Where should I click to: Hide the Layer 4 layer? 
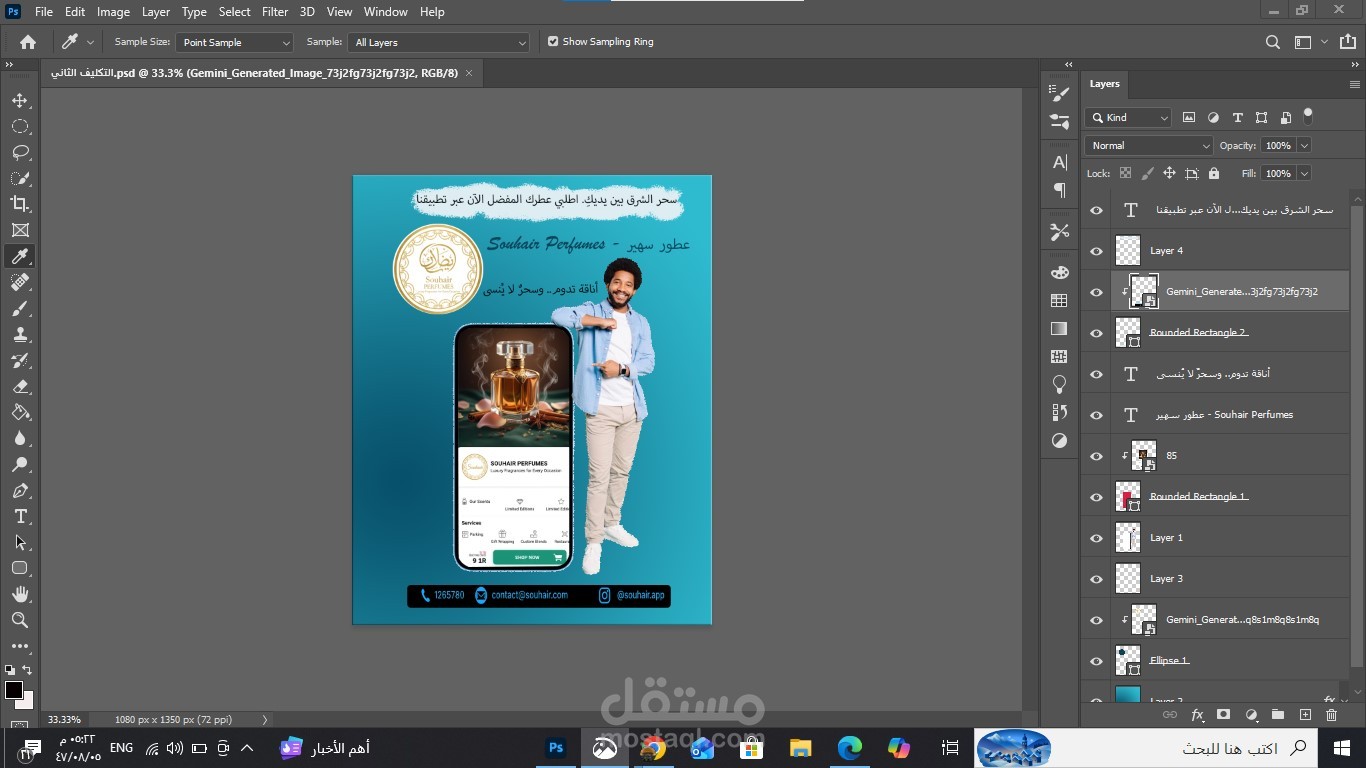(x=1096, y=250)
